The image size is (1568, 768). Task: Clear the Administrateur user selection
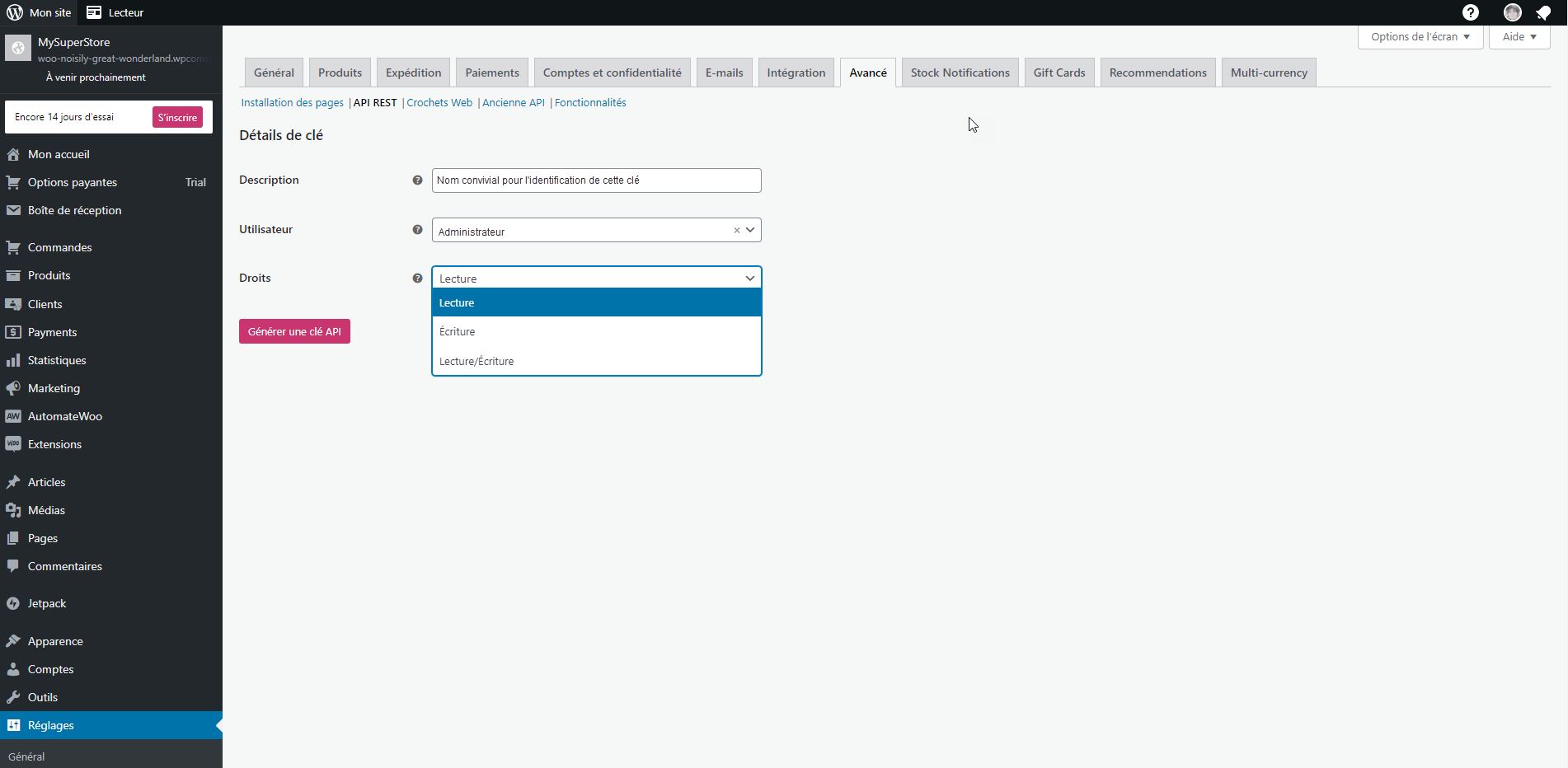tap(736, 231)
